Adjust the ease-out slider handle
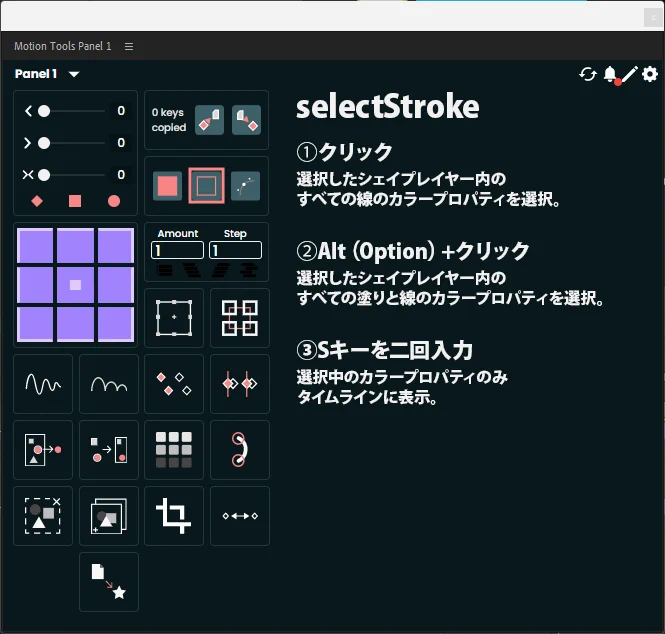665x634 pixels. [x=44, y=143]
